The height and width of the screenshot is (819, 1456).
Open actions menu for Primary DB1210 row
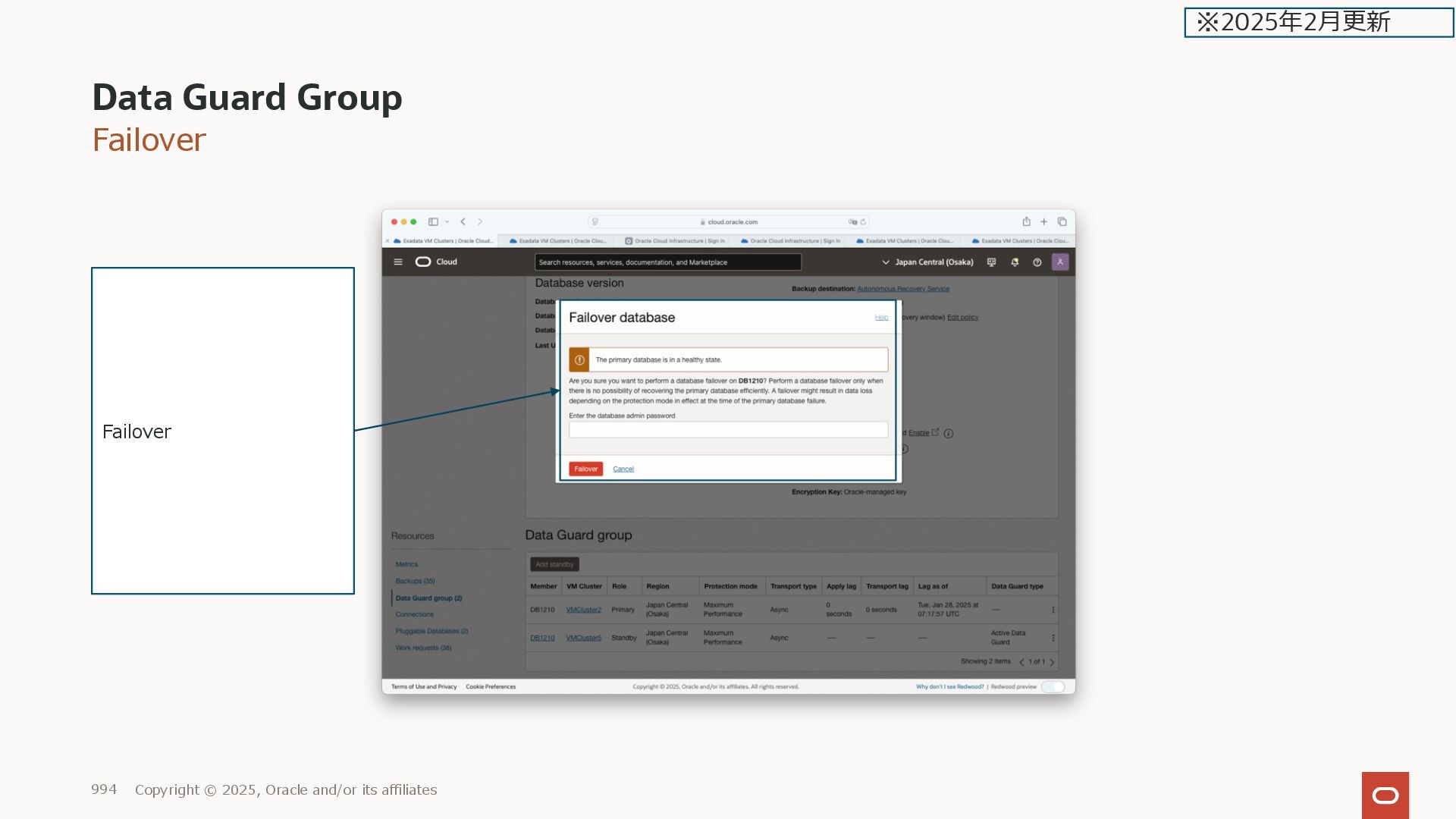[x=1053, y=610]
